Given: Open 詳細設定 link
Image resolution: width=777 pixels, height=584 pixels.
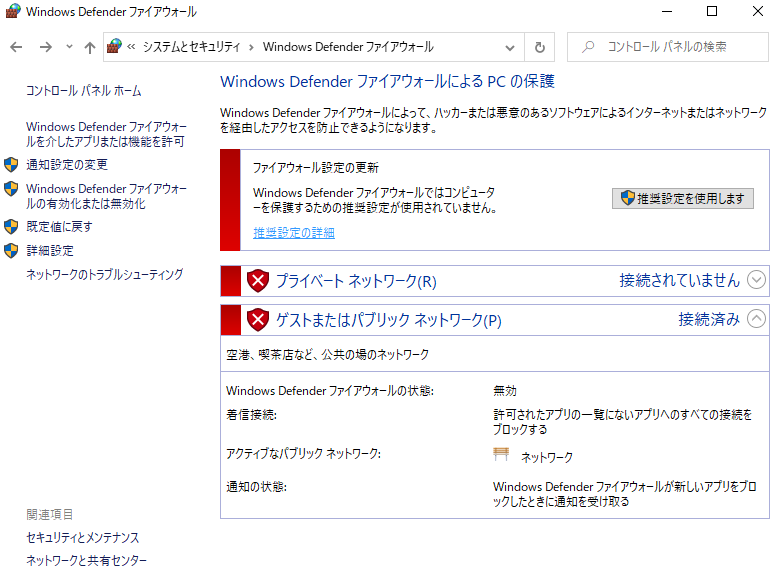Looking at the screenshot, I should tap(50, 251).
